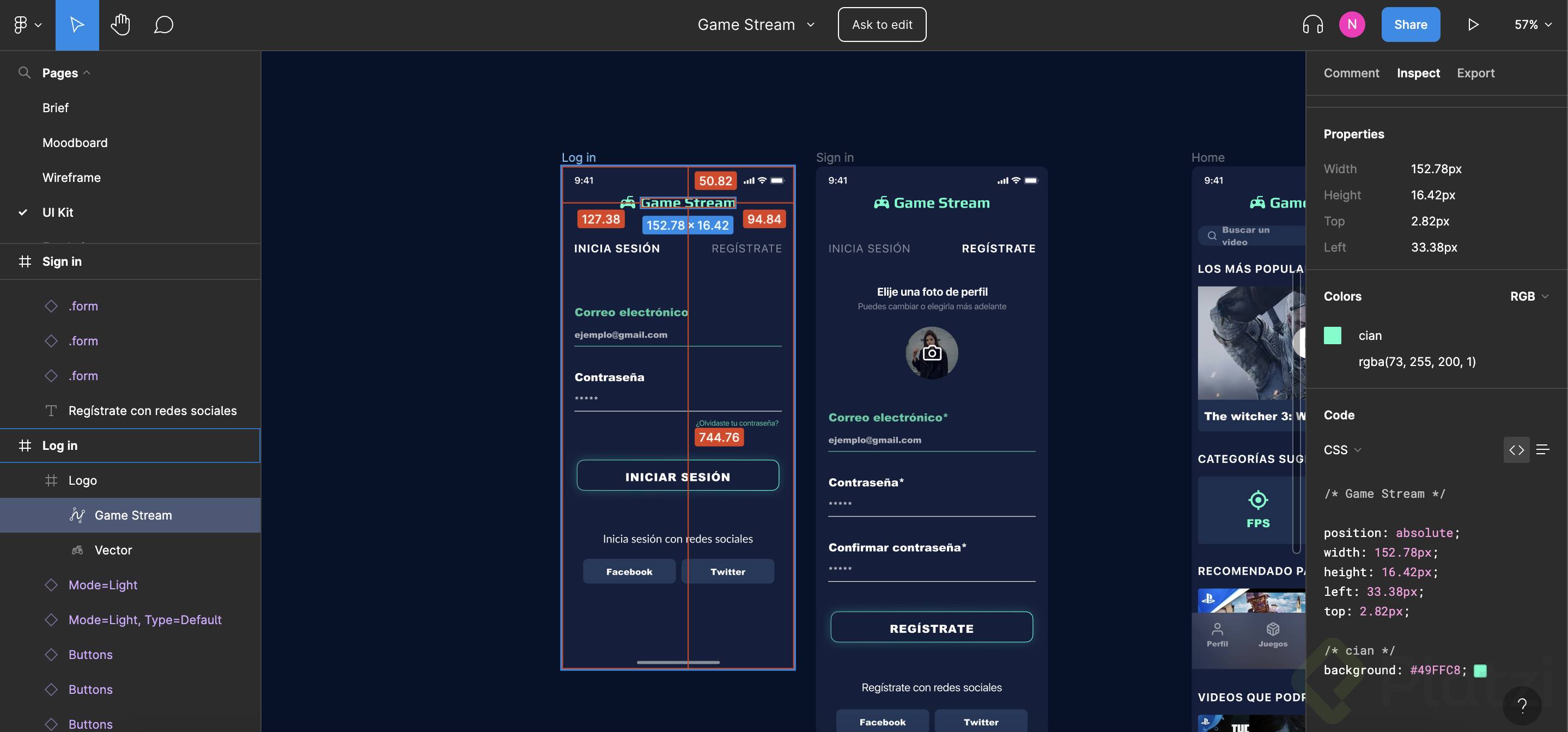The image size is (1568, 732).
Task: Select the Move tool arrow
Action: pyautogui.click(x=77, y=25)
